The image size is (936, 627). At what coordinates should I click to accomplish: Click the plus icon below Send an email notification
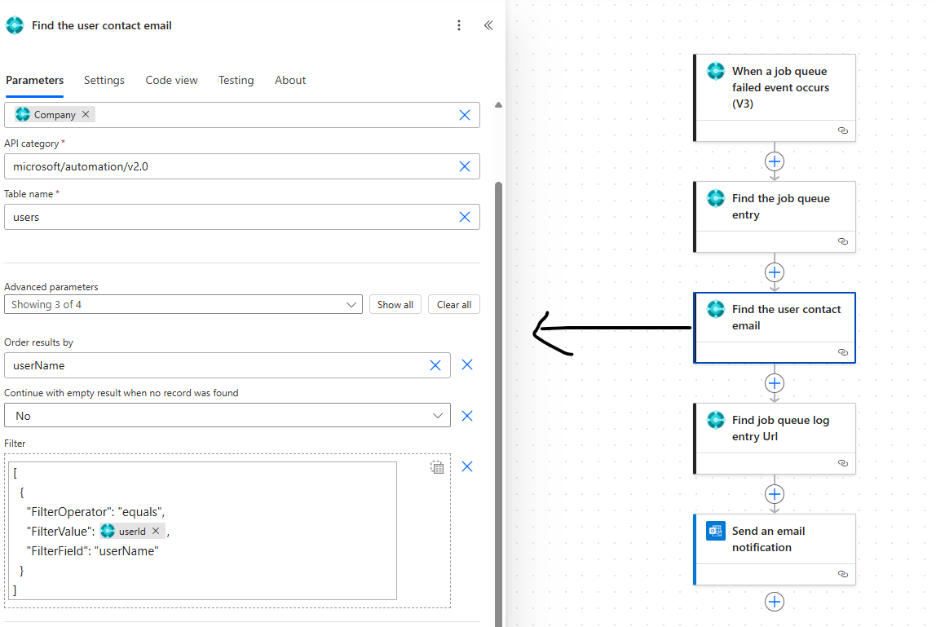(774, 601)
